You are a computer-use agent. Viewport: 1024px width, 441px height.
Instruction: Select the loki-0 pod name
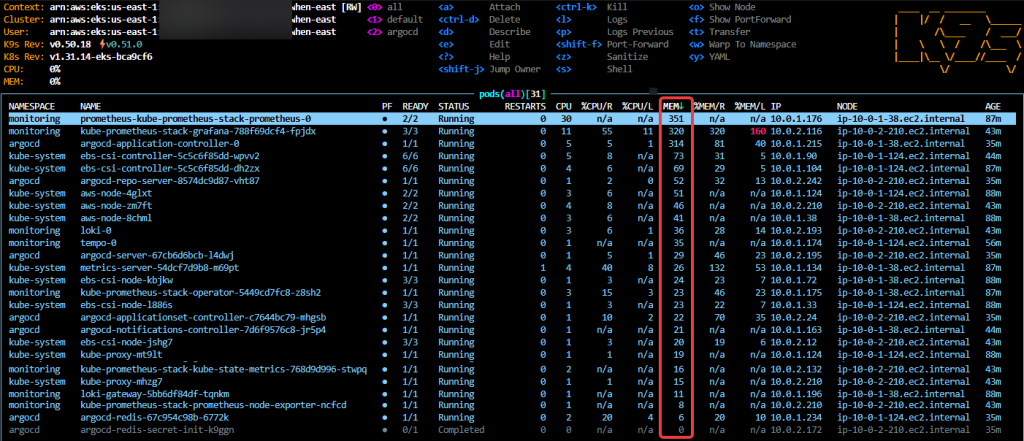95,231
